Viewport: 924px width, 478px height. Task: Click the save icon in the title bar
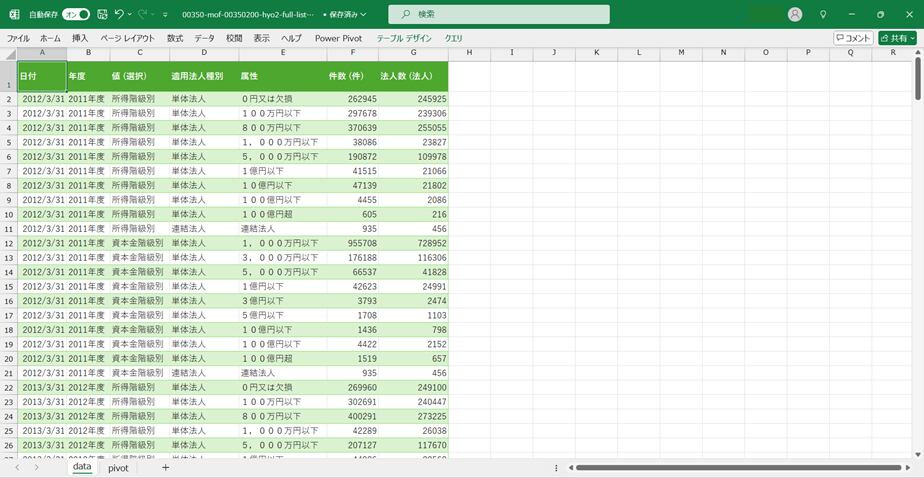102,15
